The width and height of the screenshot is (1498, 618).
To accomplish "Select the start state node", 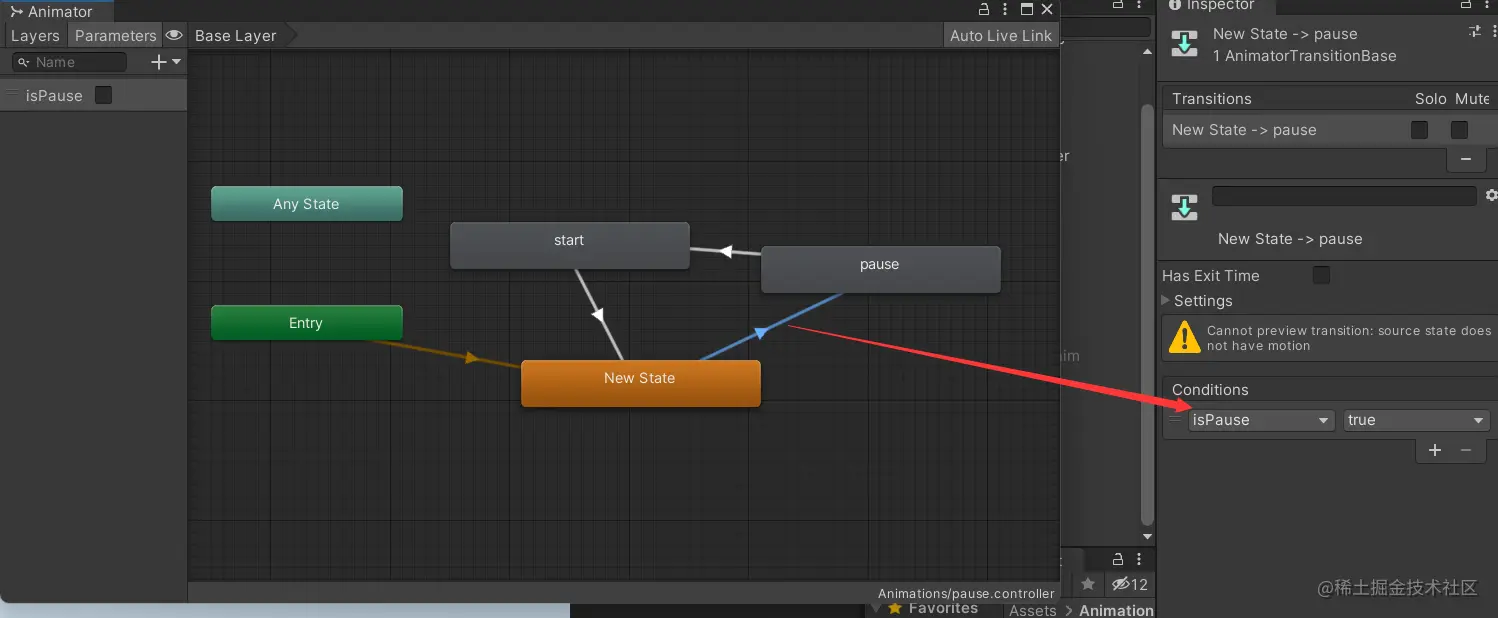I will pyautogui.click(x=569, y=245).
